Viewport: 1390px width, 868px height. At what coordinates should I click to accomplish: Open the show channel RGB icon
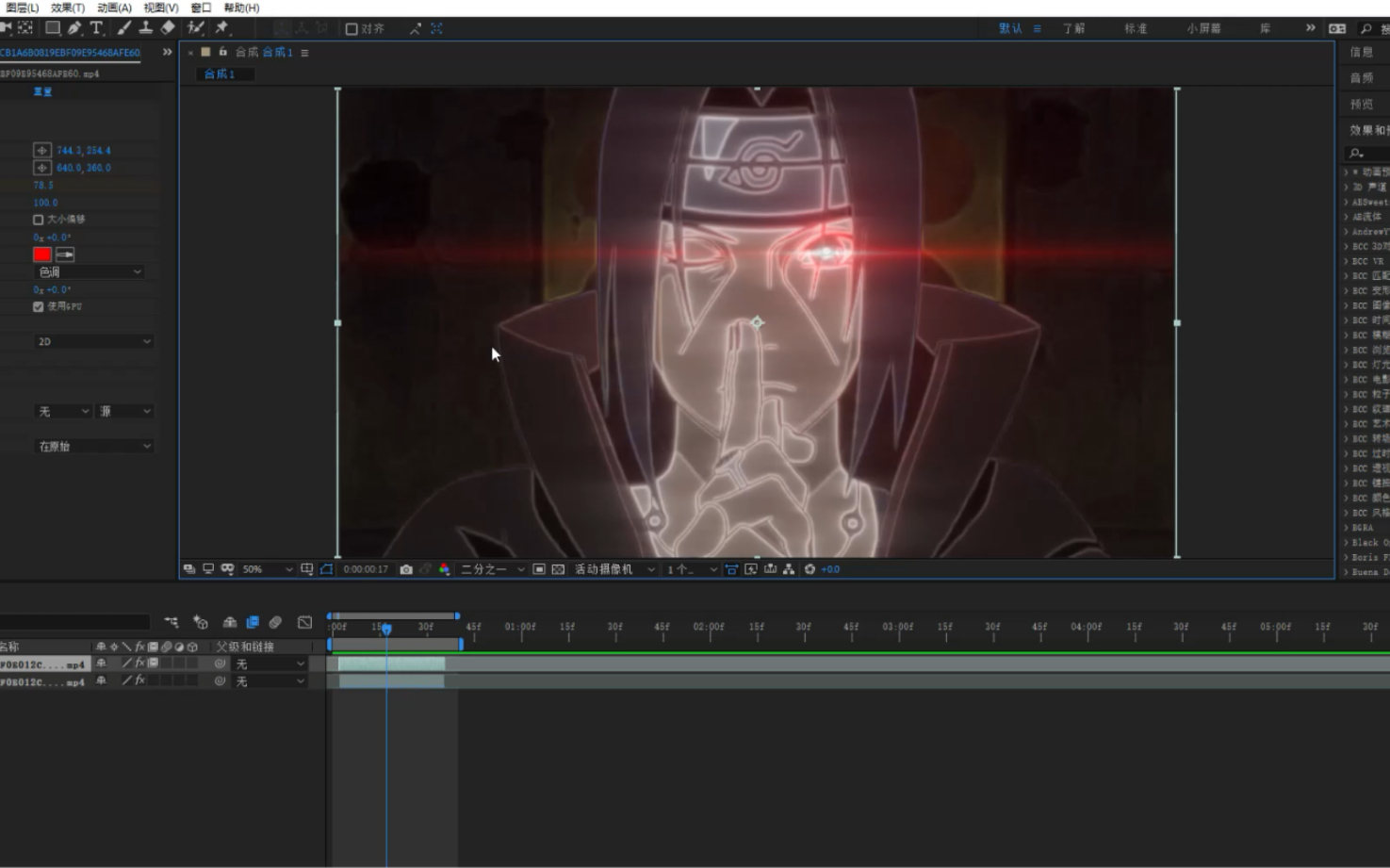444,569
